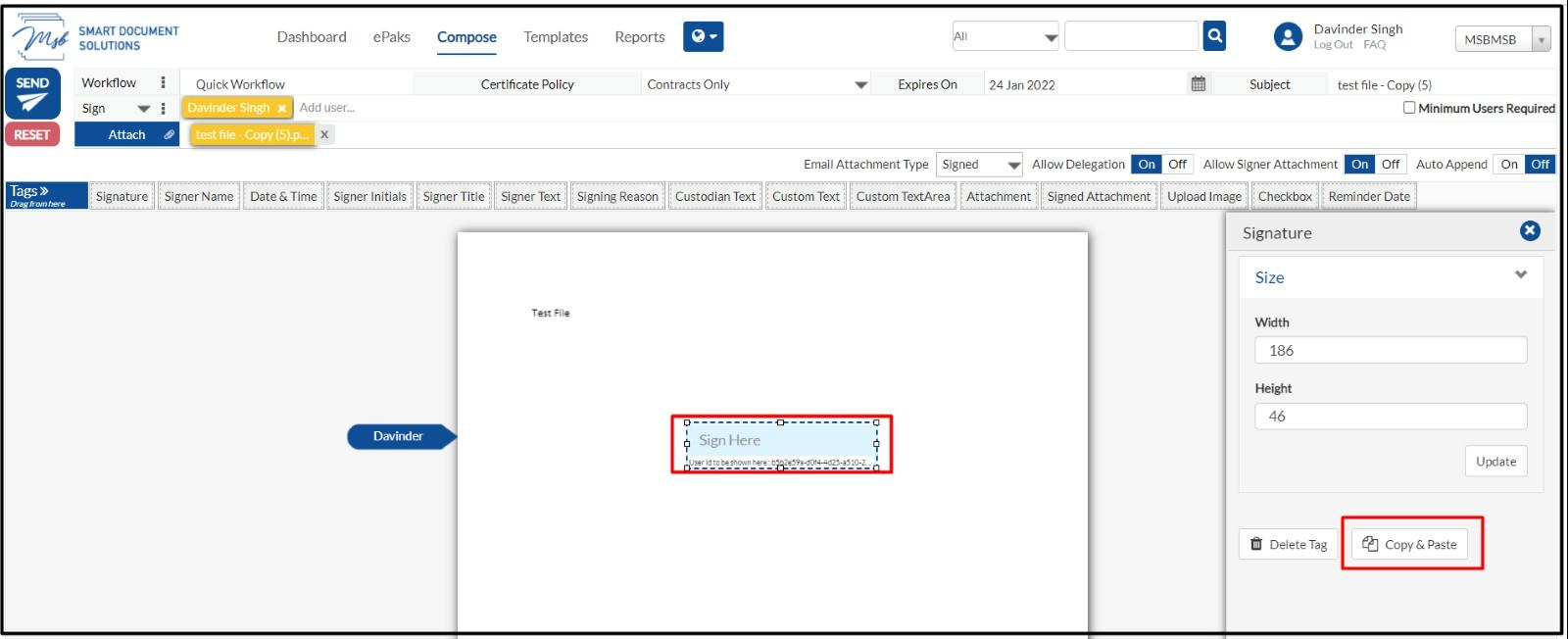This screenshot has height=639, width=1568.
Task: Select the Signed Attachment tag
Action: tap(1099, 196)
